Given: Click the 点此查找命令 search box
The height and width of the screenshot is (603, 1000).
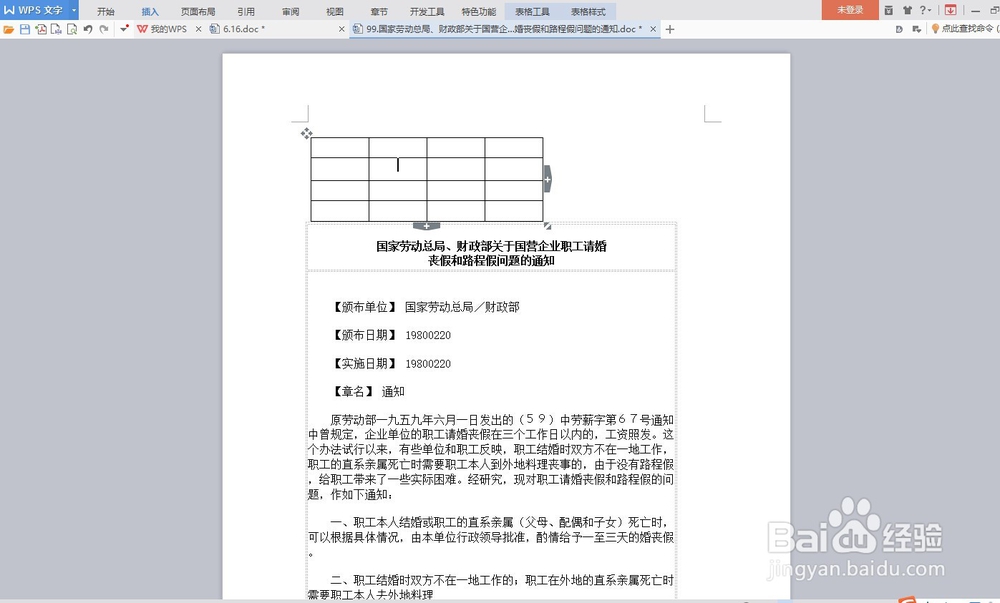Looking at the screenshot, I should [969, 29].
